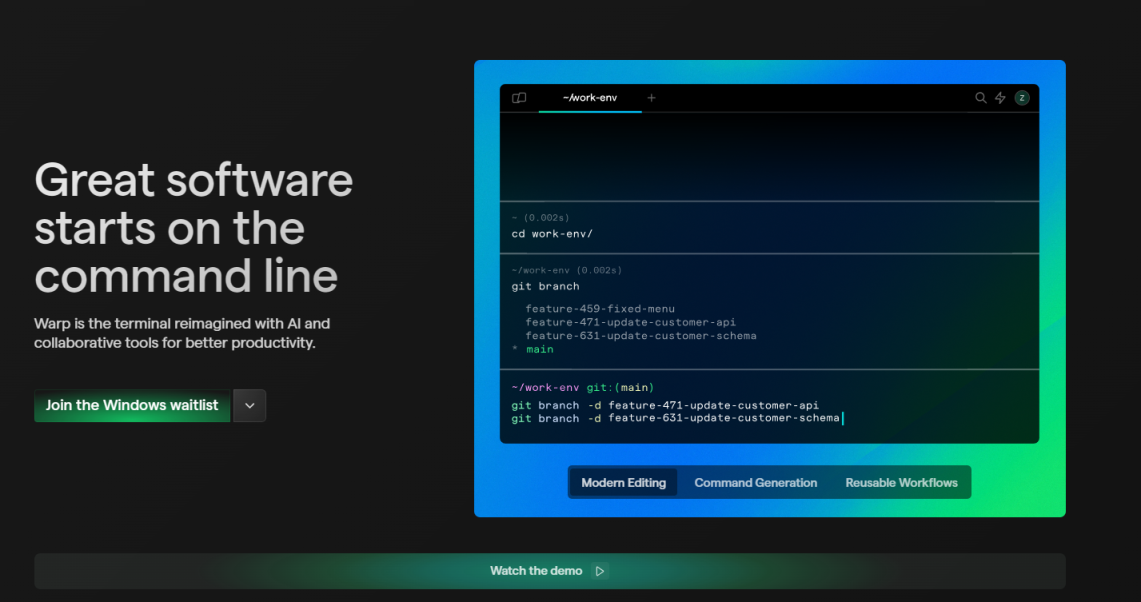Expand the waitlist platform dropdown arrow
Screen dimensions: 1141x602
pos(250,405)
